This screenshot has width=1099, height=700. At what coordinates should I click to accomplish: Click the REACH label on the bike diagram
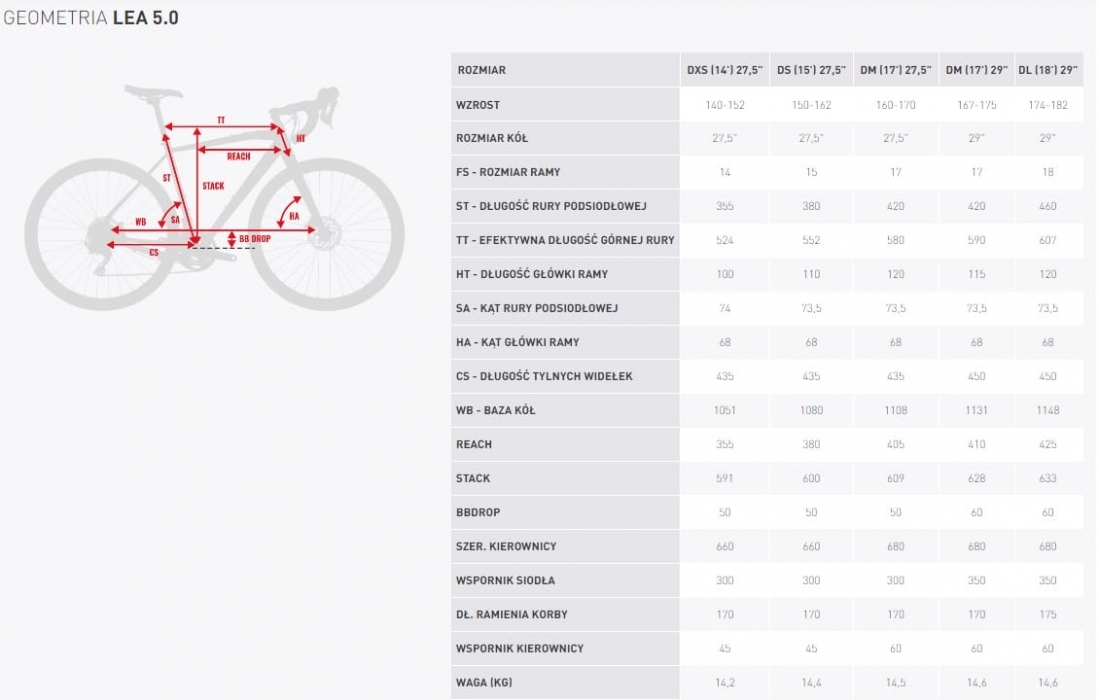point(238,156)
